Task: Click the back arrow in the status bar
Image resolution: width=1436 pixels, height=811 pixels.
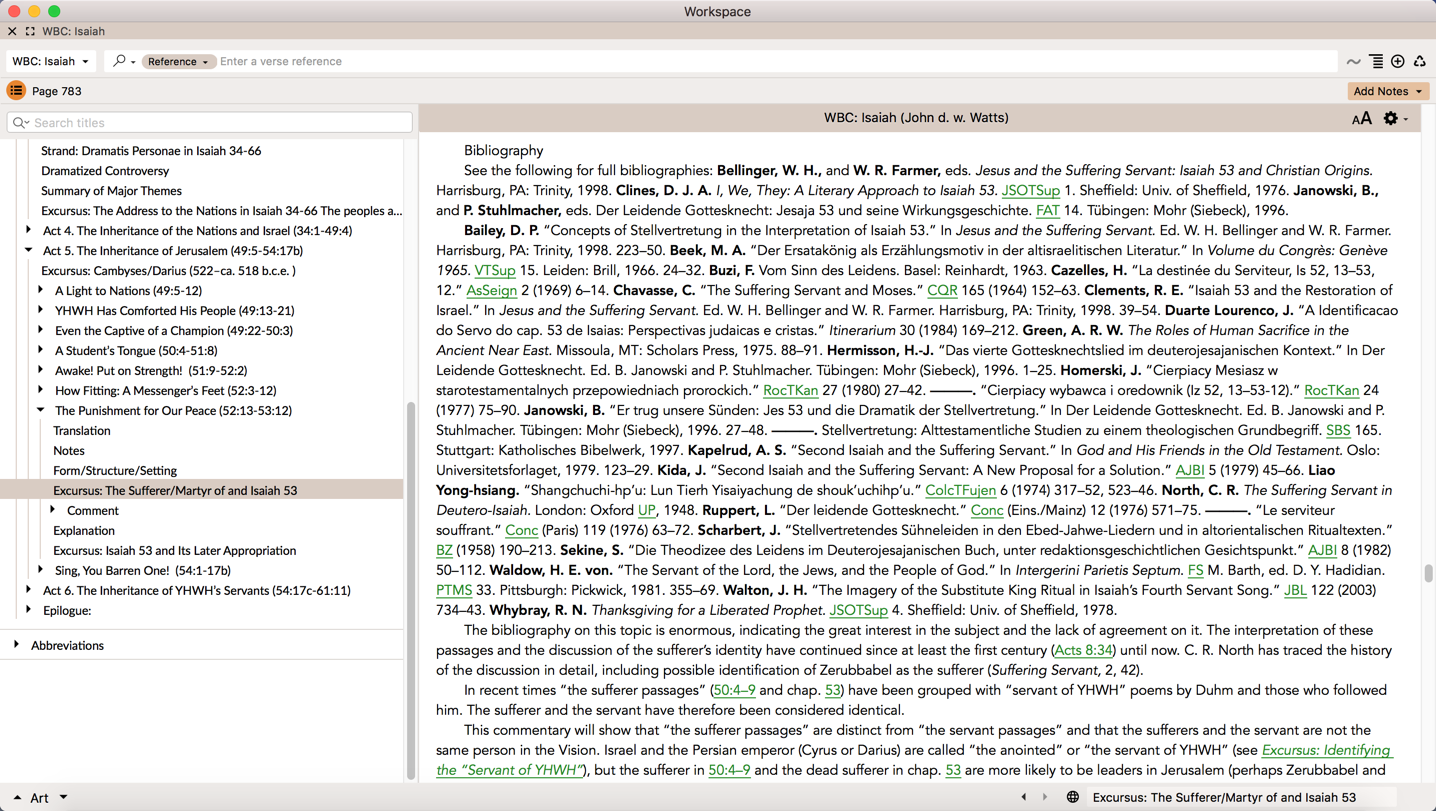Action: click(1023, 797)
